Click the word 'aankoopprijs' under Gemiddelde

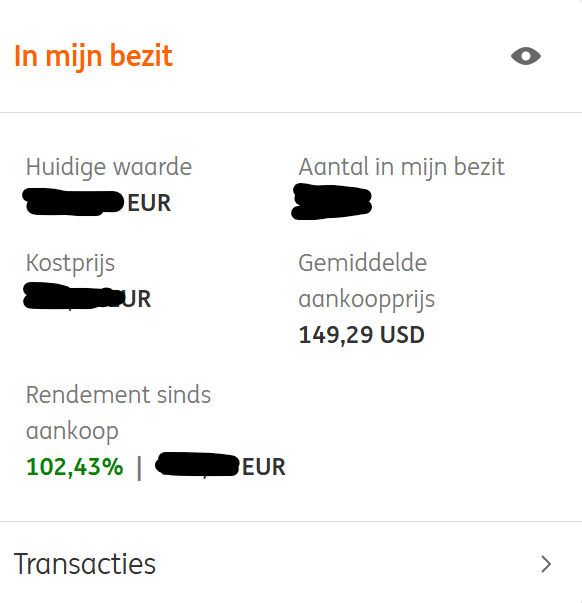pyautogui.click(x=367, y=300)
